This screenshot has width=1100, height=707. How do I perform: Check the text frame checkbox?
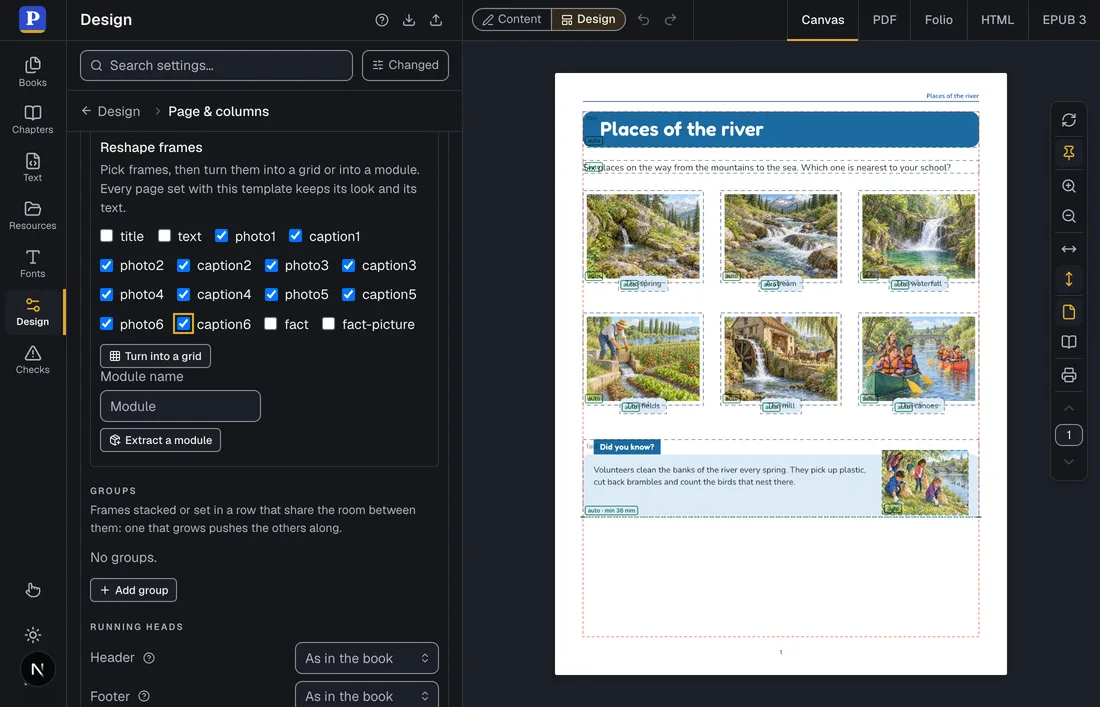164,236
